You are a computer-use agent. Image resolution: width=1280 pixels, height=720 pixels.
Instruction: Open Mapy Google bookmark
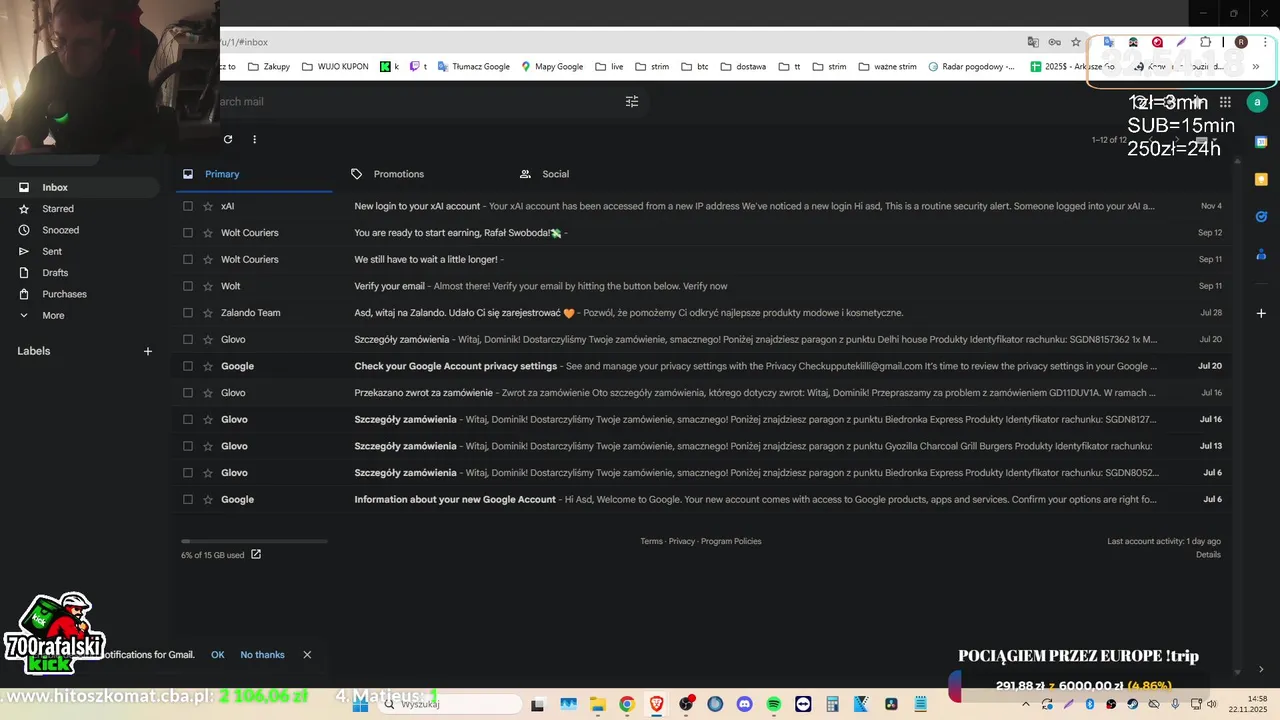550,67
